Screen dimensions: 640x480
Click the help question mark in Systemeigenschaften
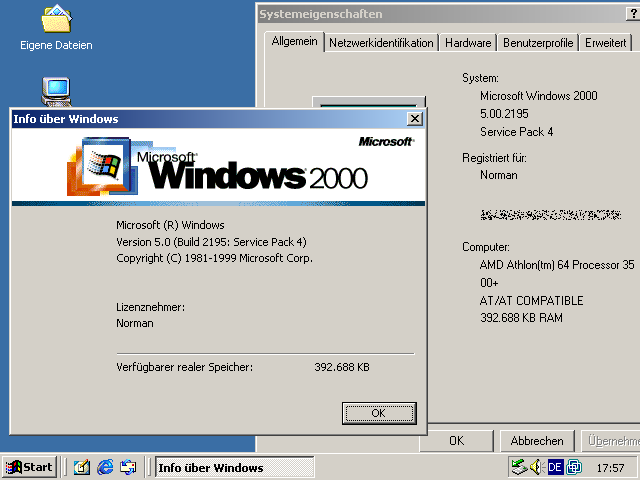click(x=633, y=14)
